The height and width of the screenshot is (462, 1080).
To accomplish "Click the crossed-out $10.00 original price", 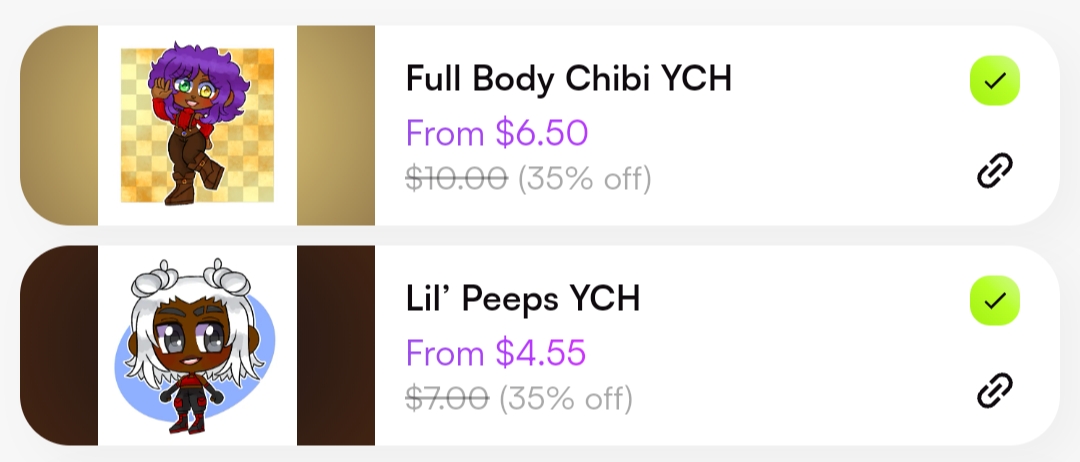I will 456,180.
